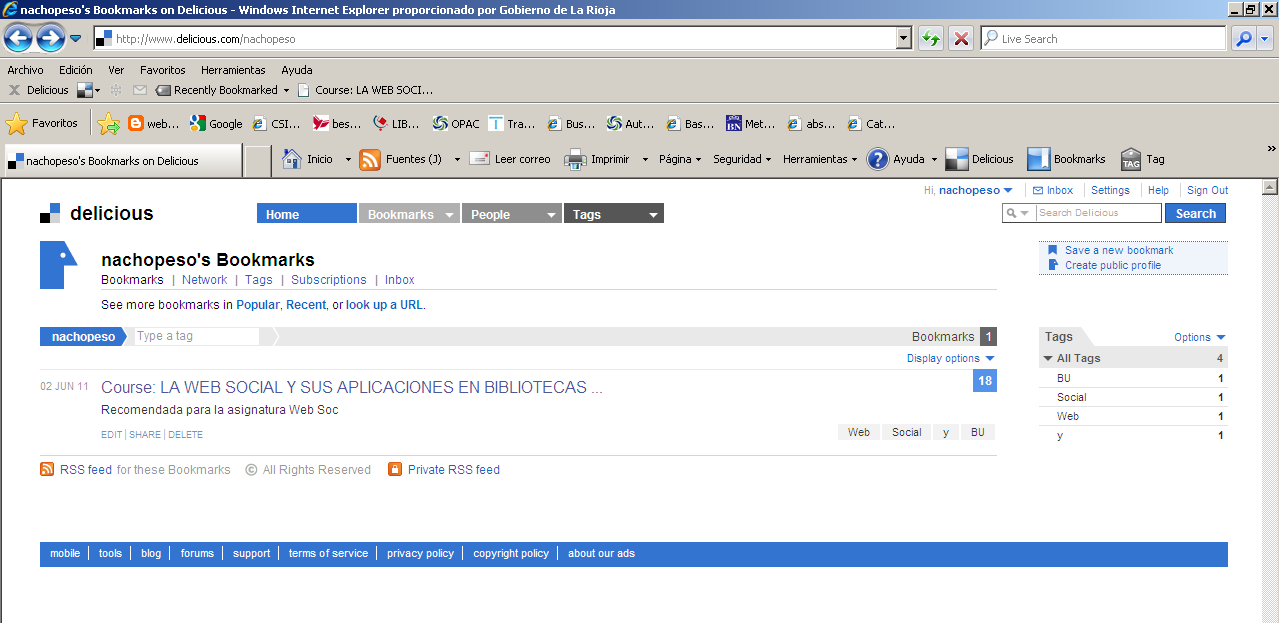Screen dimensions: 1279x623
Task: Click the Tag button in command bar
Action: 1142,159
